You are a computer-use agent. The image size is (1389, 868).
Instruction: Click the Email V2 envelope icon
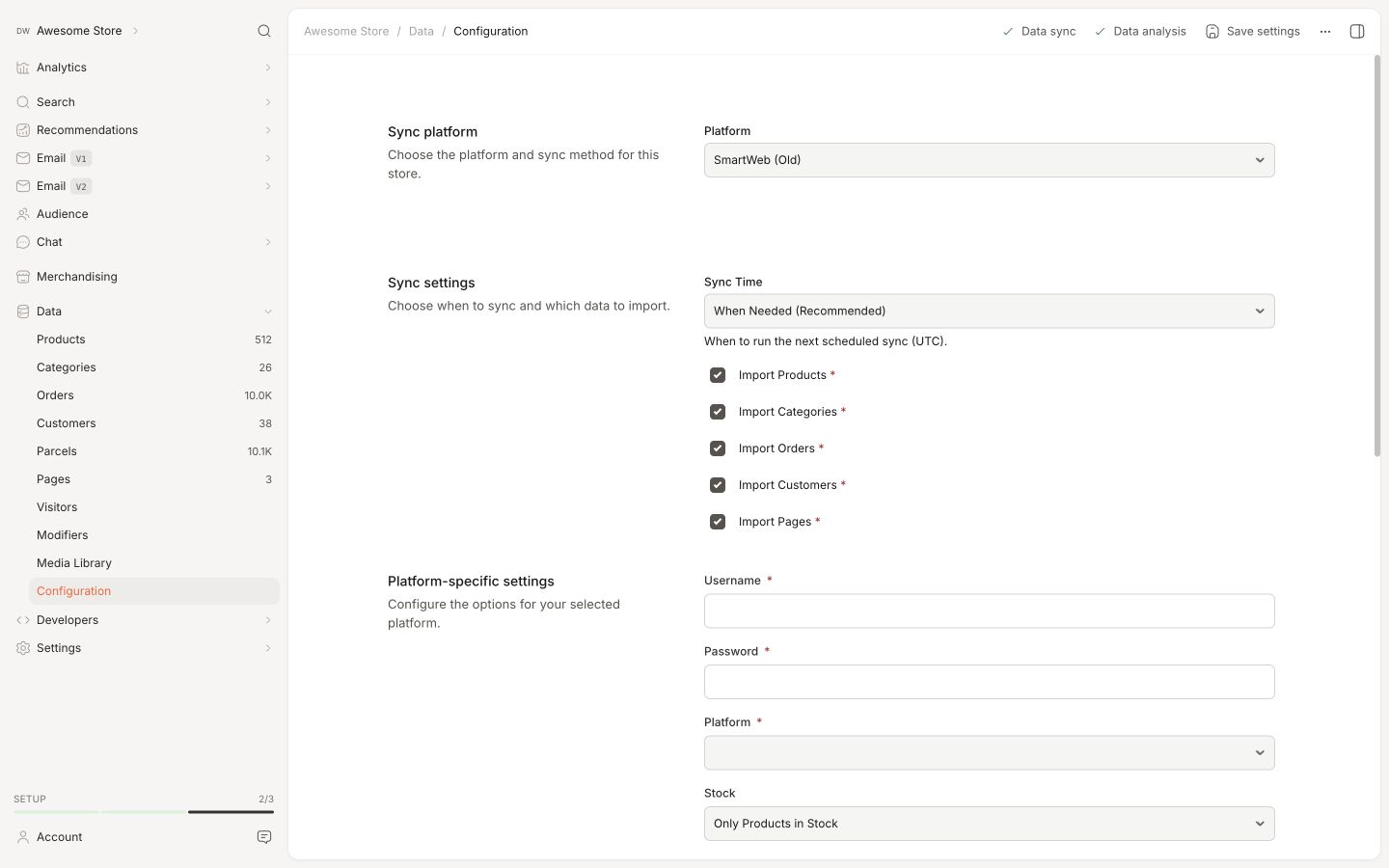click(x=23, y=186)
